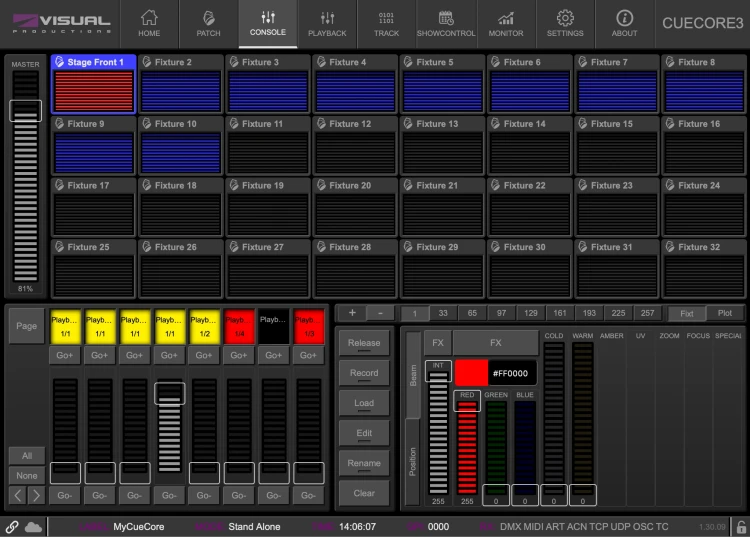Click the Release button
750x537 pixels.
(364, 343)
